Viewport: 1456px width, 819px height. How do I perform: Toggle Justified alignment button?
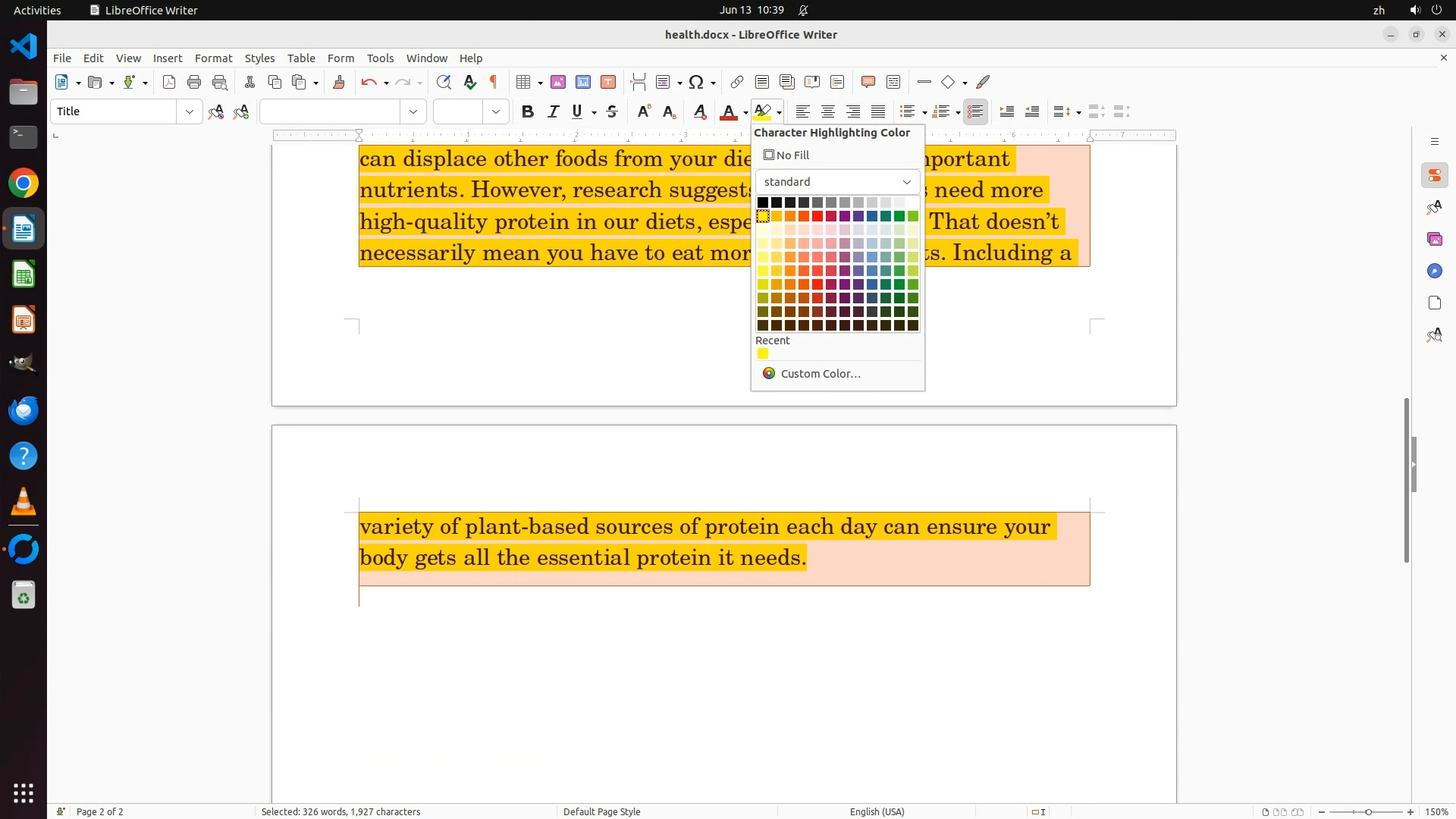[878, 112]
